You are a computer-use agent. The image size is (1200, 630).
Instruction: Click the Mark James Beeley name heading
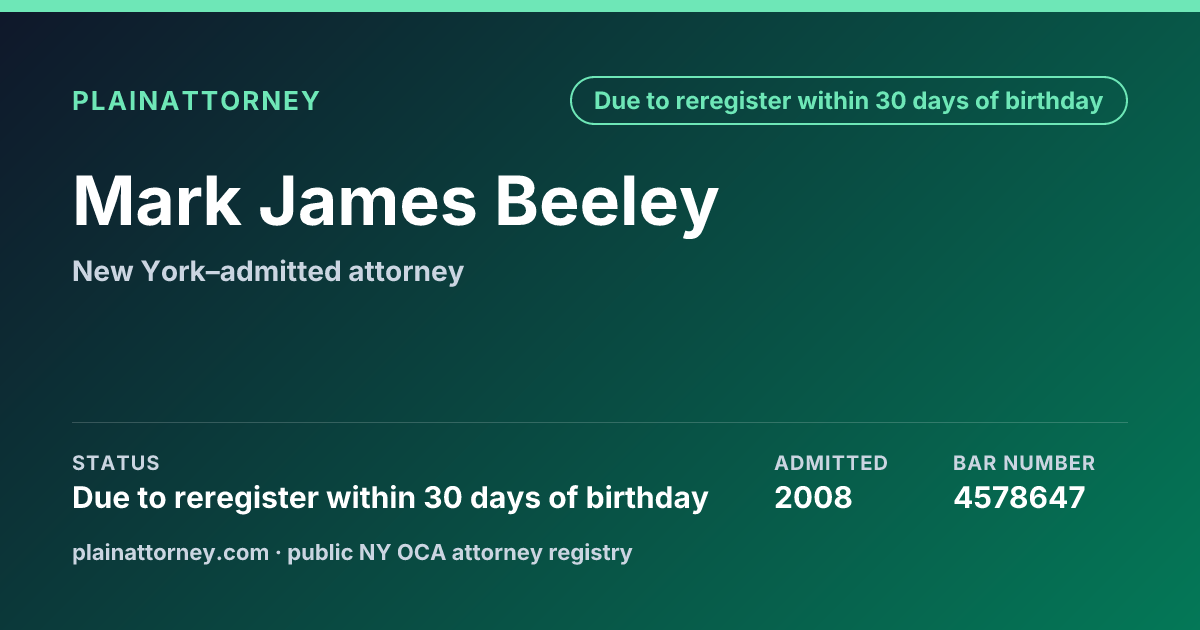(395, 201)
